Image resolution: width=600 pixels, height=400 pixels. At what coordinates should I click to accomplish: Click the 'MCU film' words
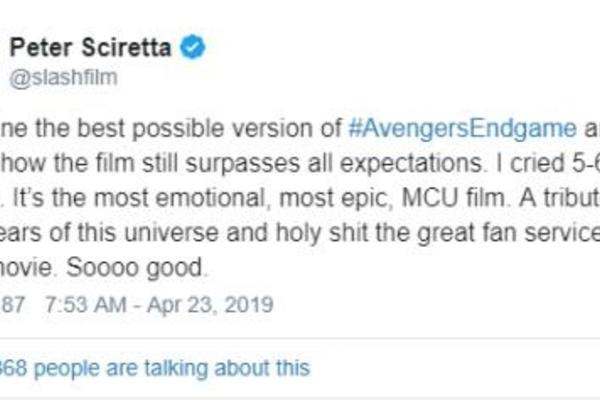(x=453, y=198)
